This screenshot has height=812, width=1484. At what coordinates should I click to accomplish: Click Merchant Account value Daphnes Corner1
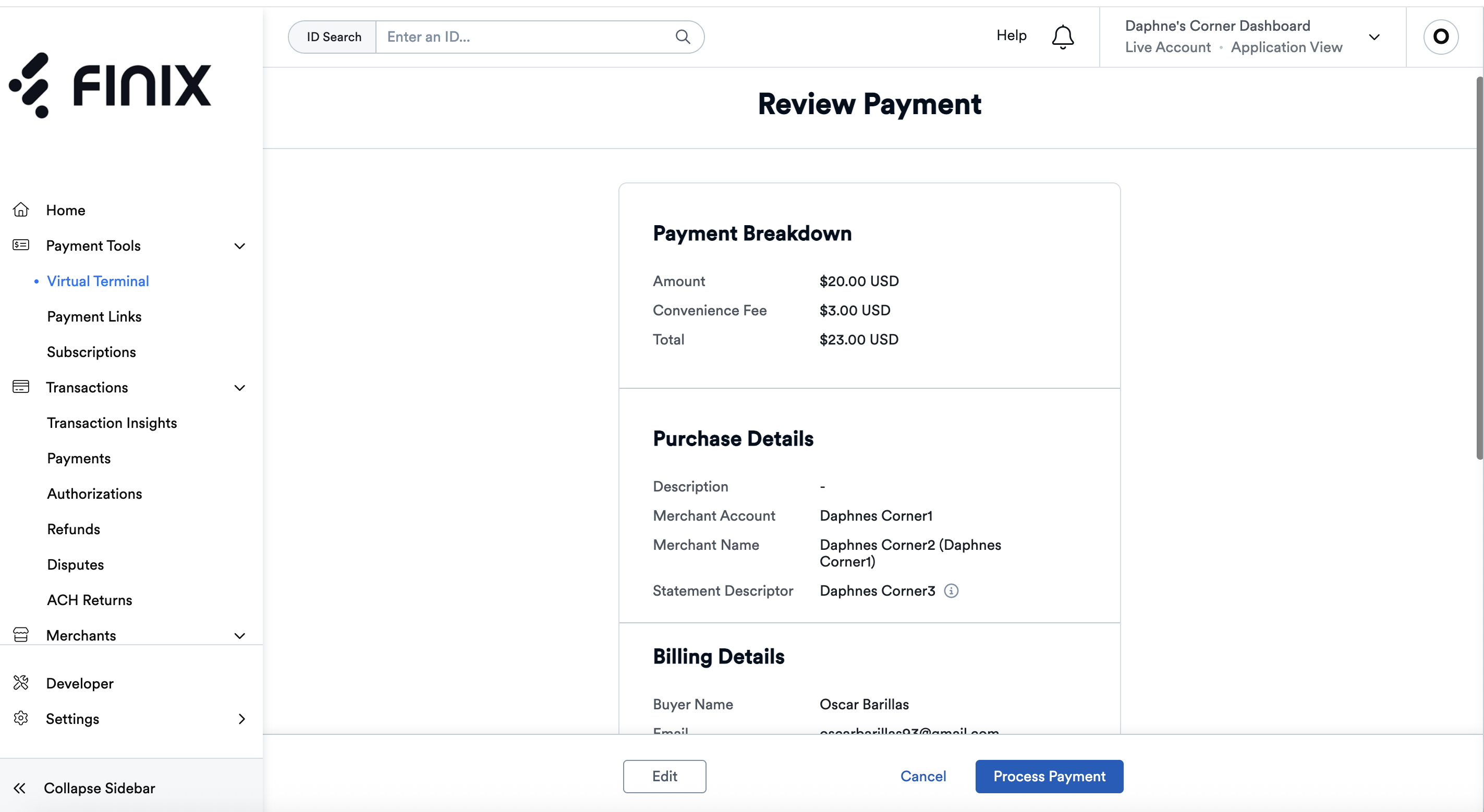pyautogui.click(x=875, y=515)
